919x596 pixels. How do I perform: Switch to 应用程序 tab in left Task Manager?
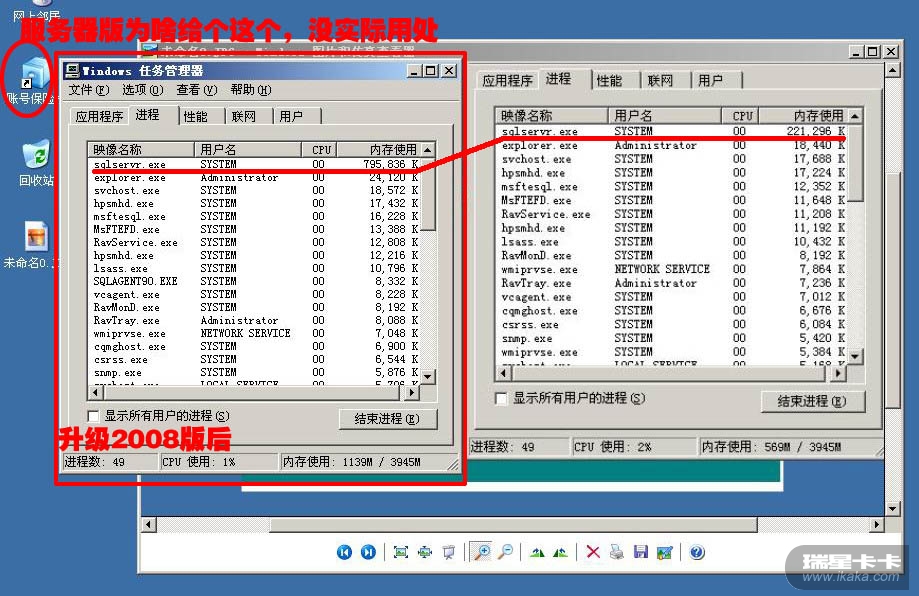pyautogui.click(x=99, y=116)
